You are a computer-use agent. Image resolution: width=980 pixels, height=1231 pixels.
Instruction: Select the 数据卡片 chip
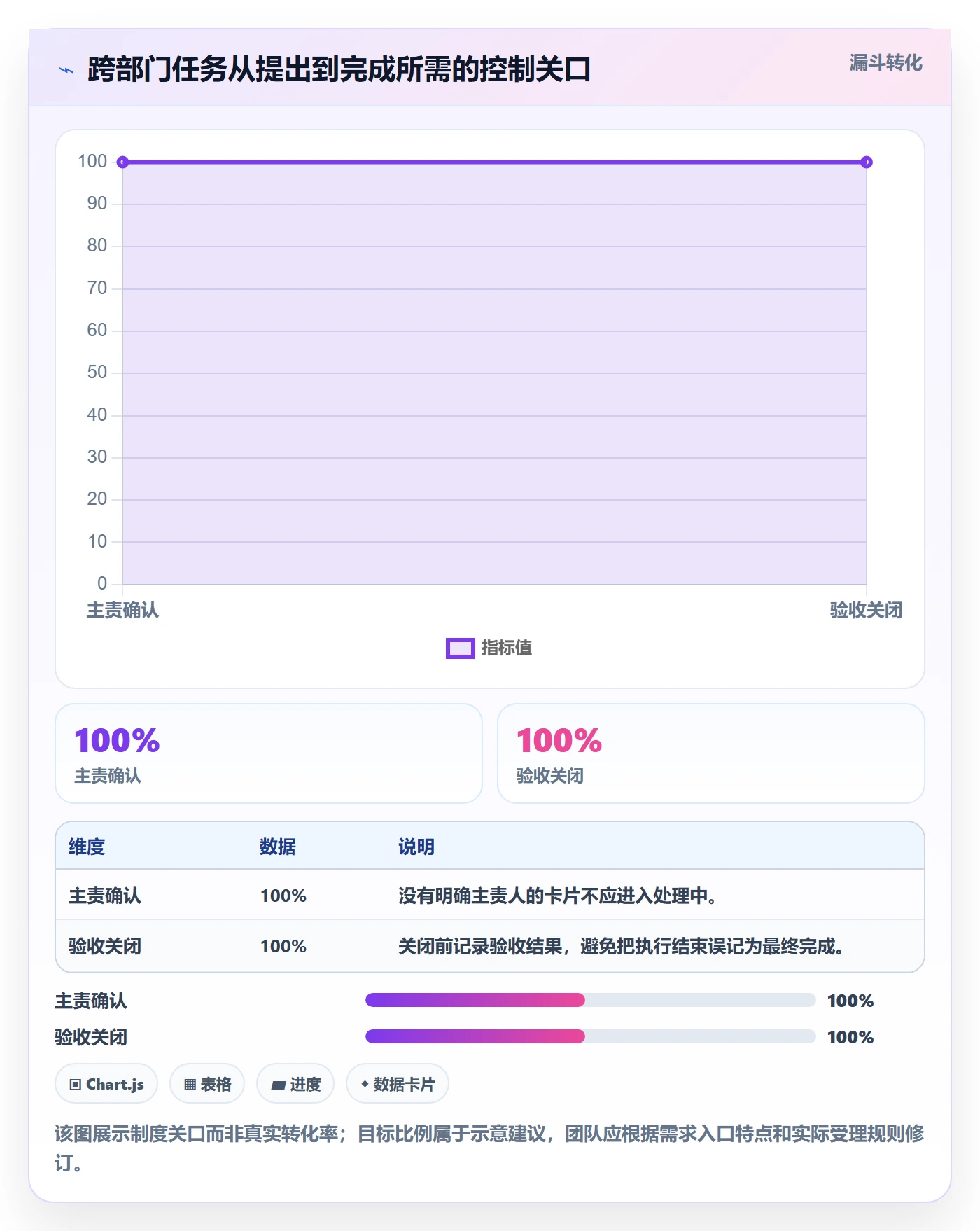398,1084
